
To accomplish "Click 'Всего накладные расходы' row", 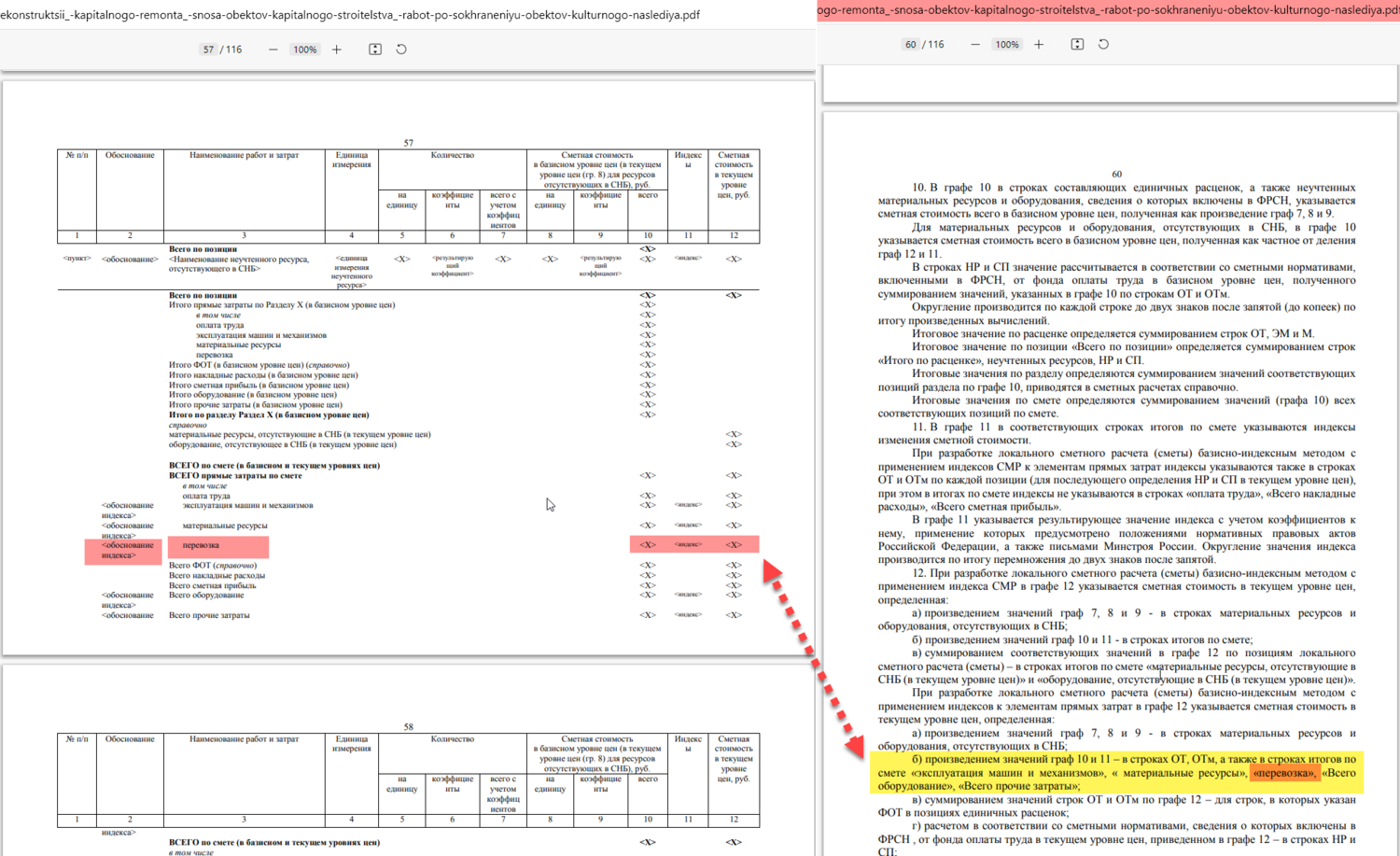I will pos(217,575).
